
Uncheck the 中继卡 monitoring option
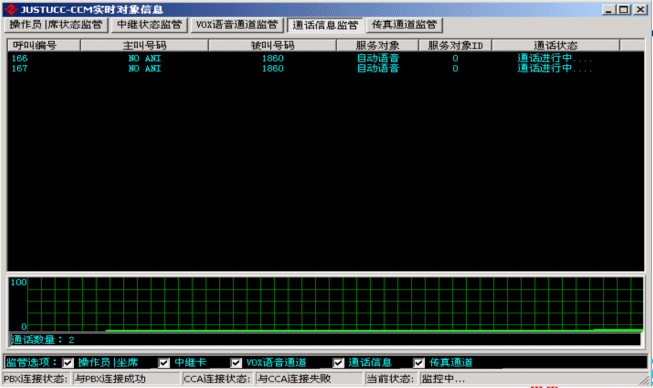[x=164, y=363]
